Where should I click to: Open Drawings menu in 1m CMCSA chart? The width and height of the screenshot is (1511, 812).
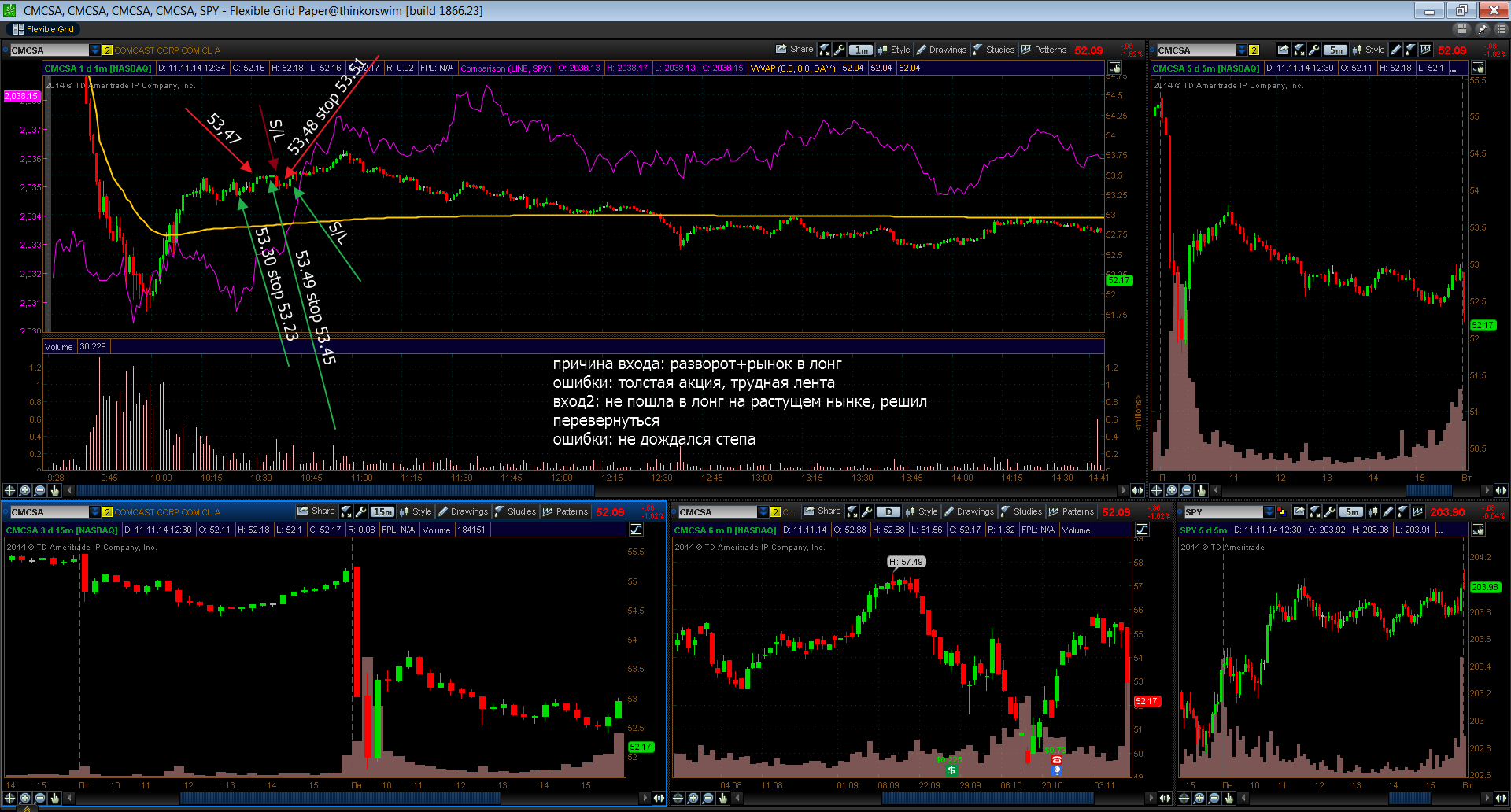[x=941, y=50]
